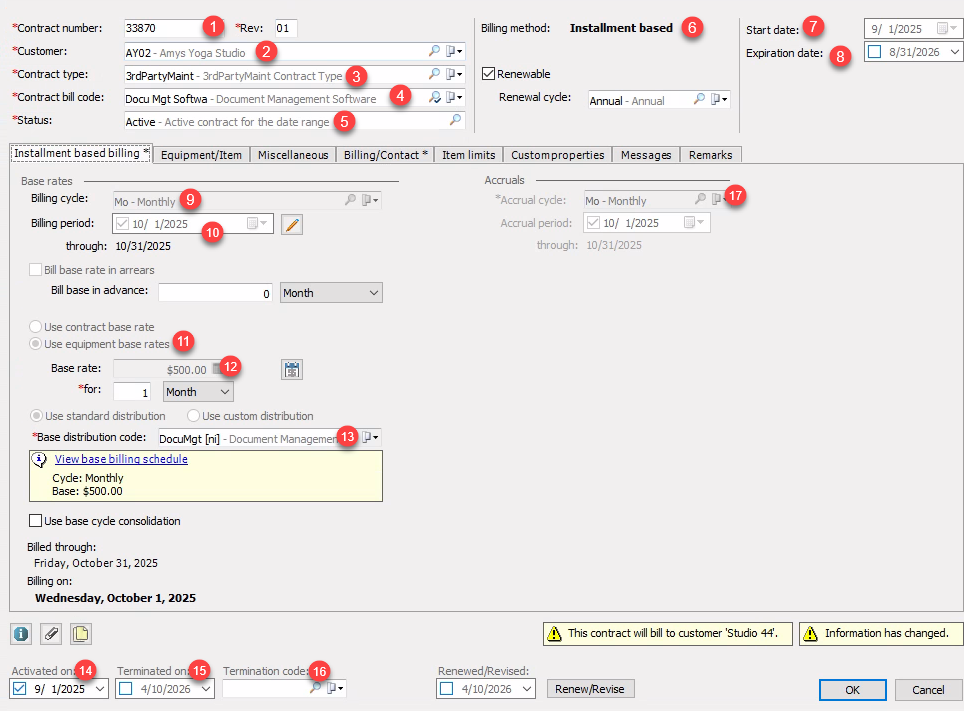Open notes document icon button
This screenshot has height=711, width=964.
tap(81, 634)
